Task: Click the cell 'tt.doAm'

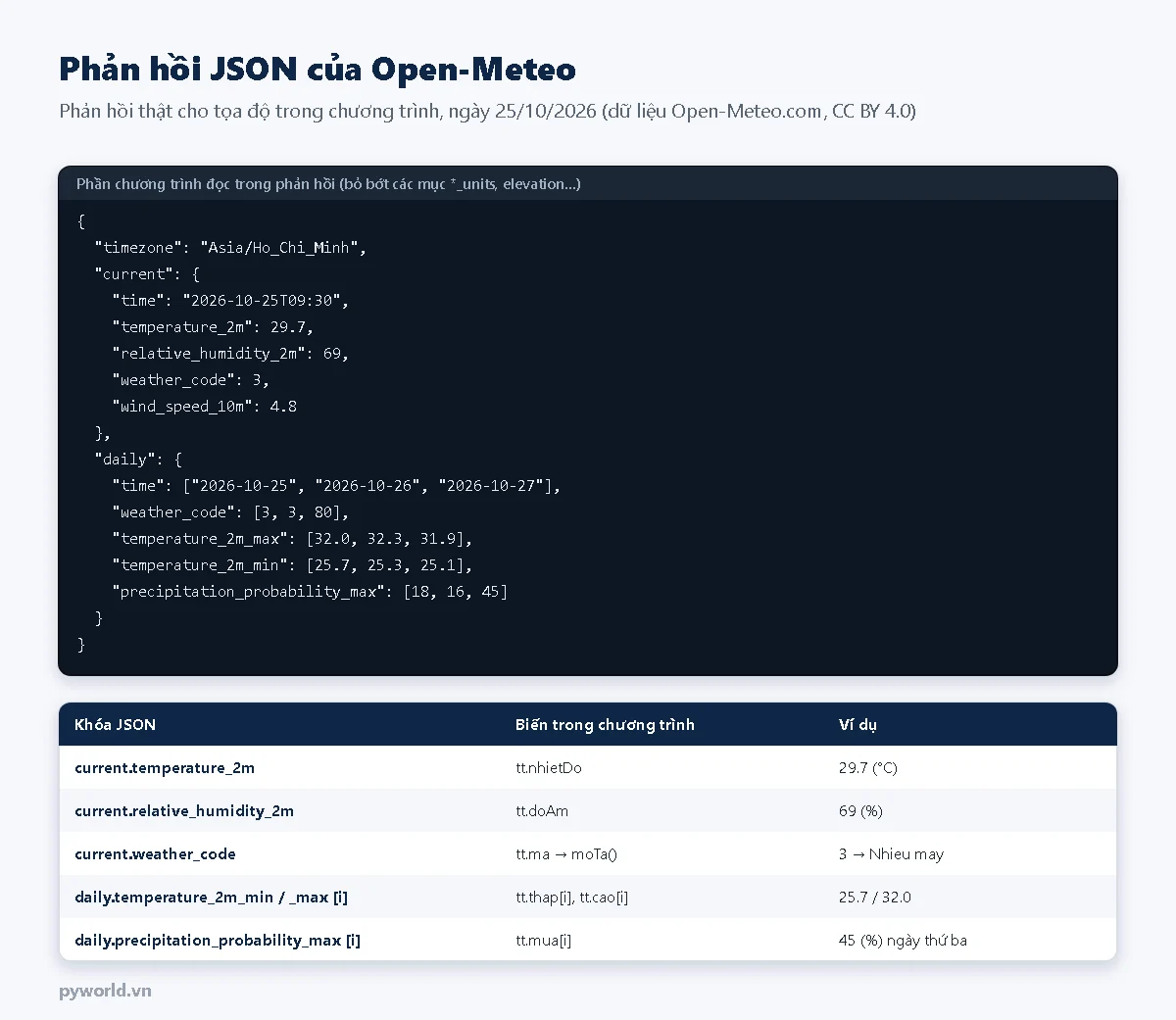Action: pyautogui.click(x=542, y=811)
